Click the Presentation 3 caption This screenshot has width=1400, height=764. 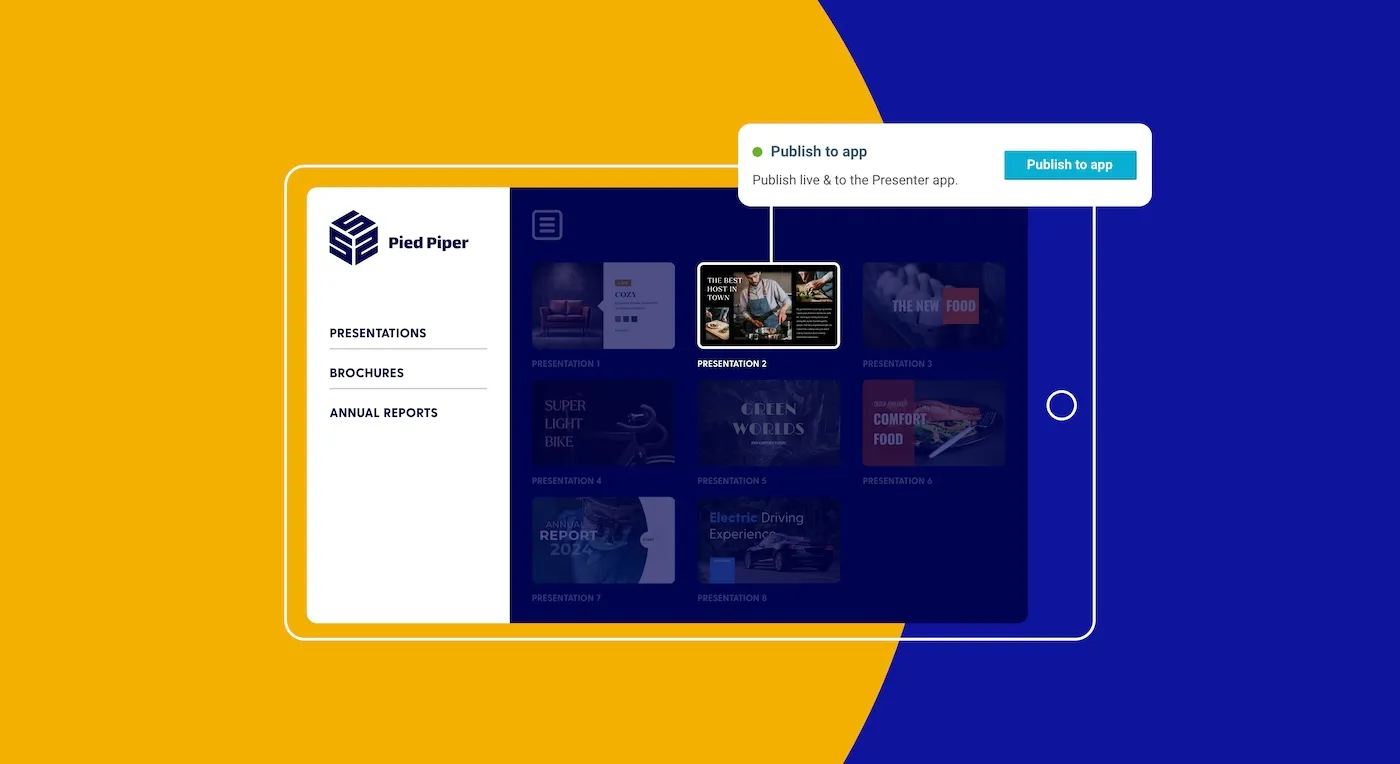coord(897,364)
